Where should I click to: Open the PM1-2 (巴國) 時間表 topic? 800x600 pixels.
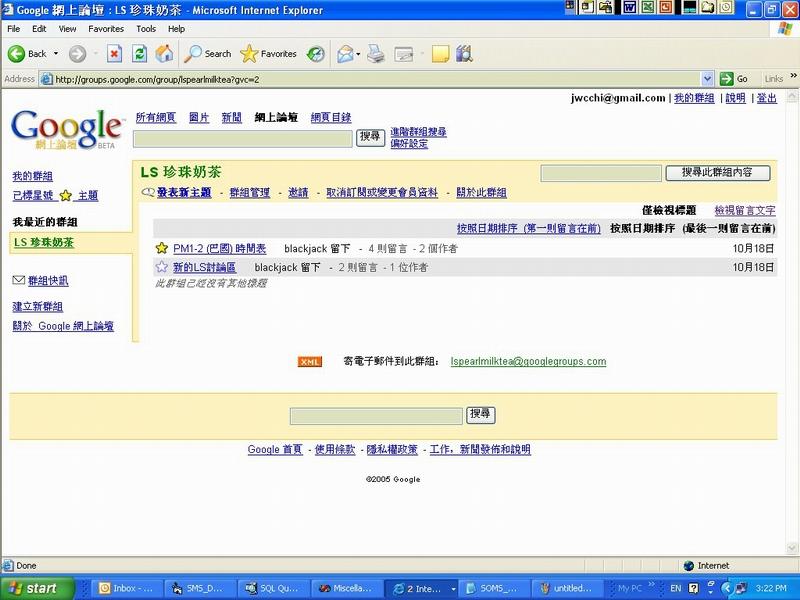[219, 248]
